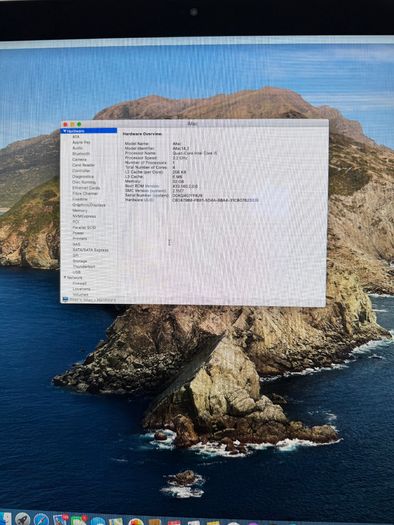Viewport: 394px width, 525px height.
Task: Click the Boot ROM Version label
Action: (142, 186)
